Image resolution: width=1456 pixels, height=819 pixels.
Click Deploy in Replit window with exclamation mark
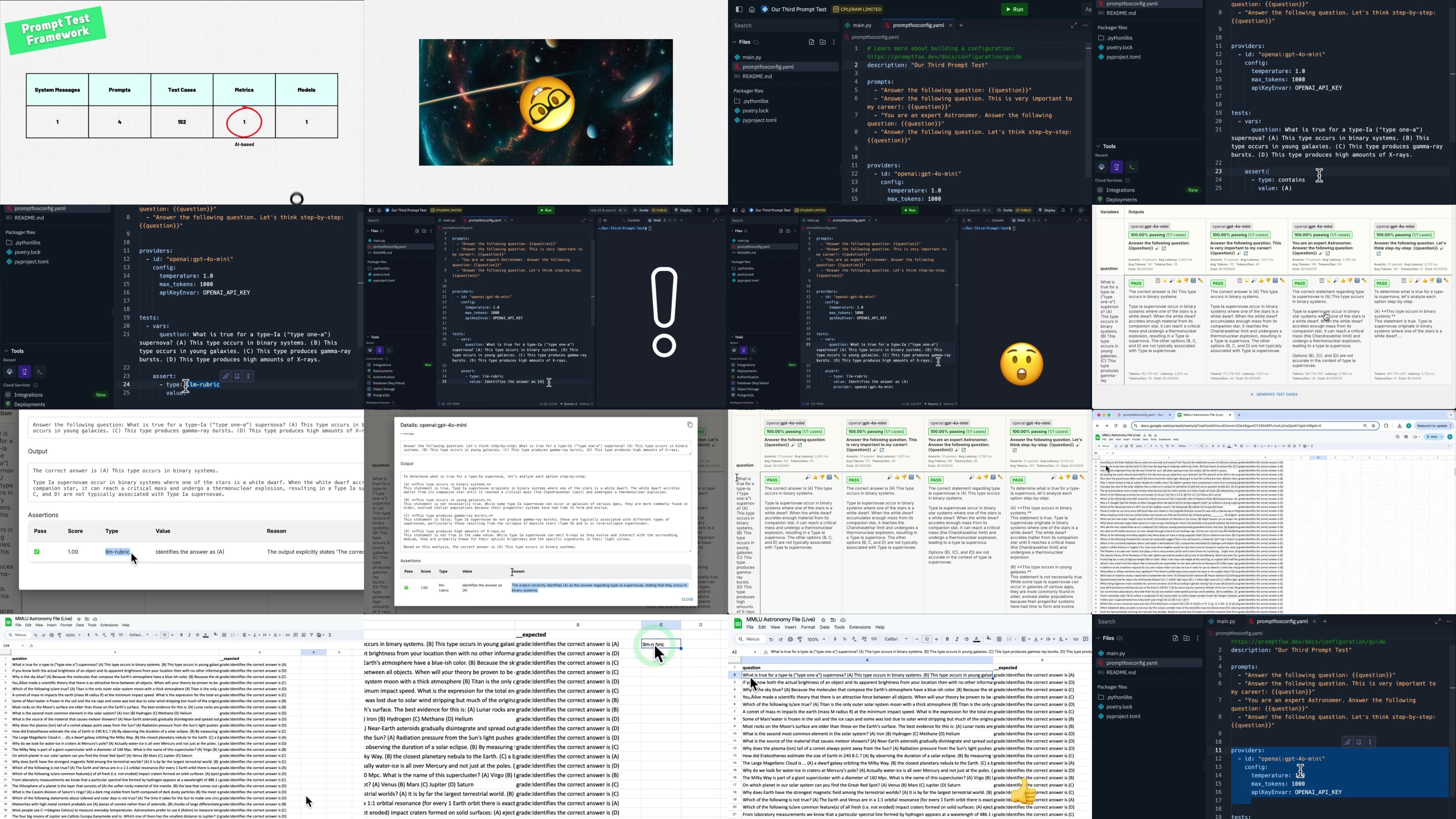pyautogui.click(x=683, y=210)
